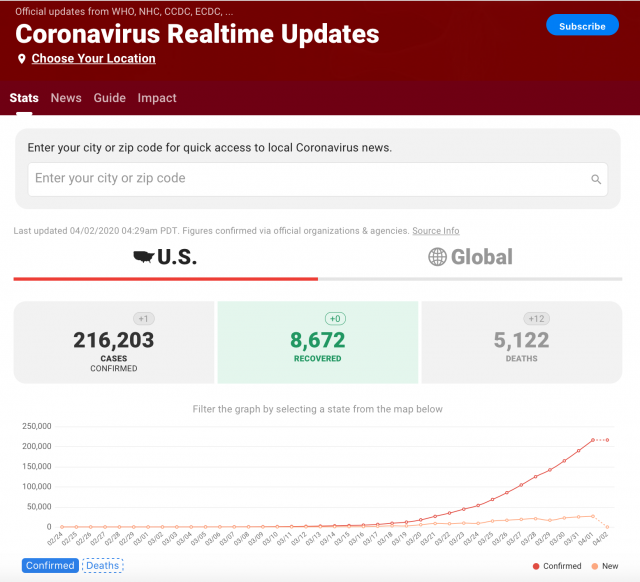The image size is (640, 582).
Task: Select the confirmed cases card
Action: (x=114, y=343)
